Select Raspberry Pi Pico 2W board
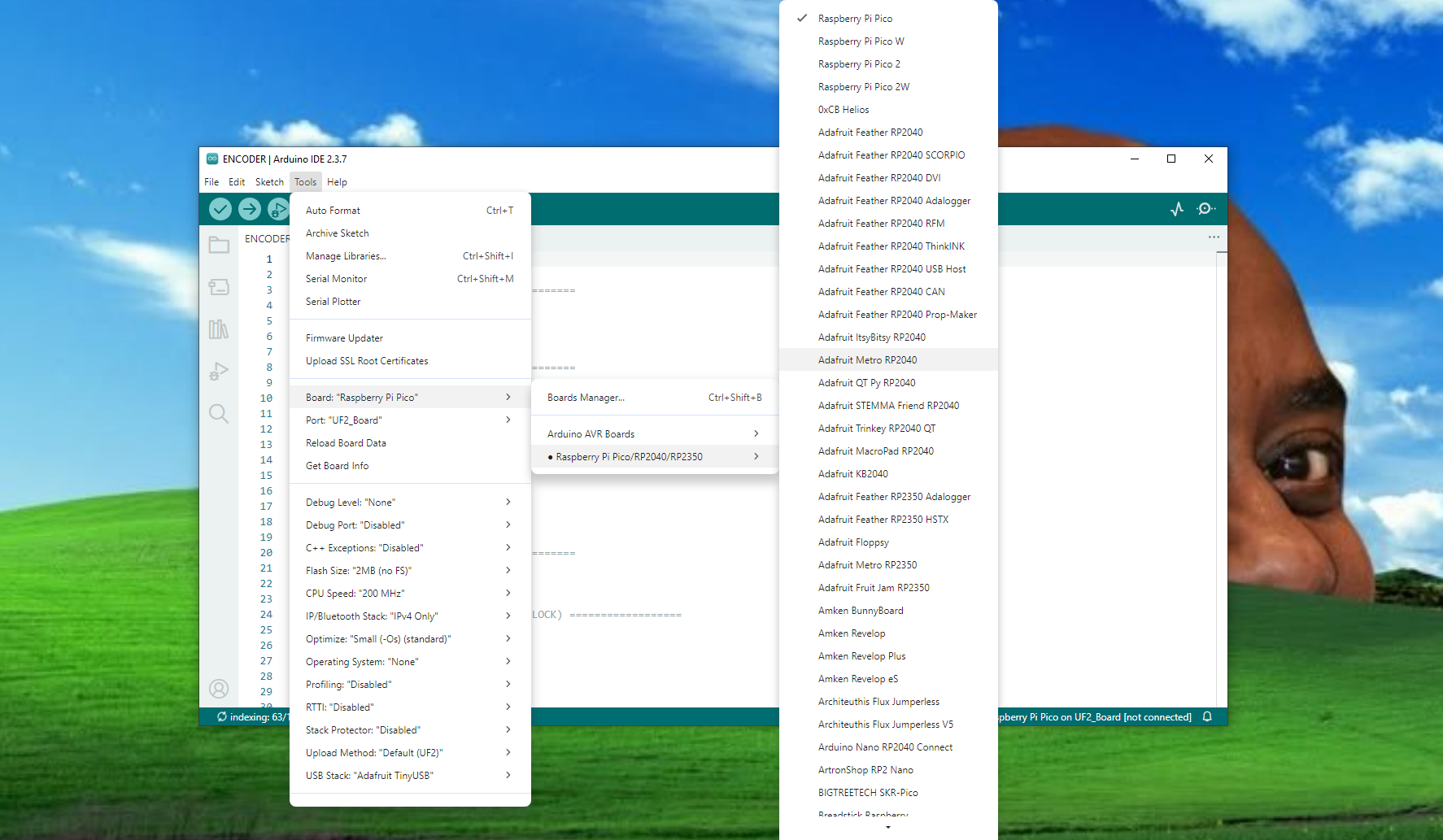Image resolution: width=1443 pixels, height=840 pixels. pos(888,87)
